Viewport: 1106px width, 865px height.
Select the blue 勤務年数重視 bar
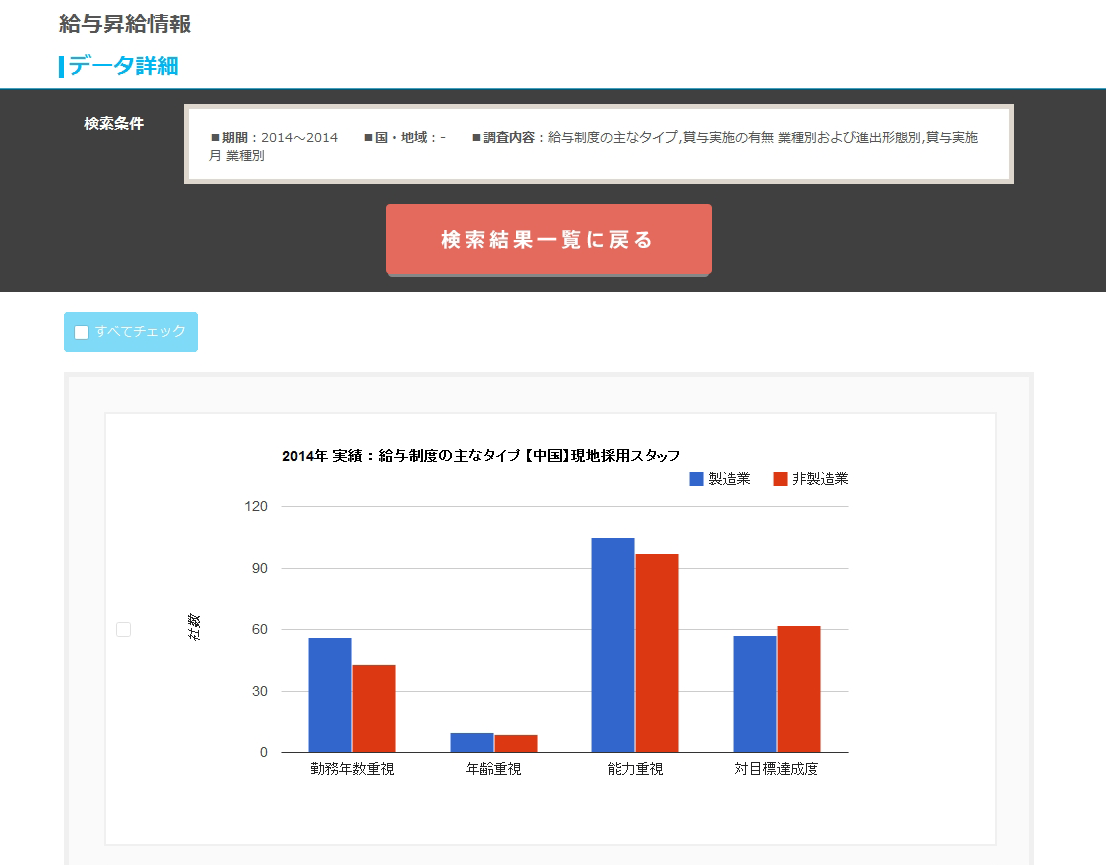330,695
